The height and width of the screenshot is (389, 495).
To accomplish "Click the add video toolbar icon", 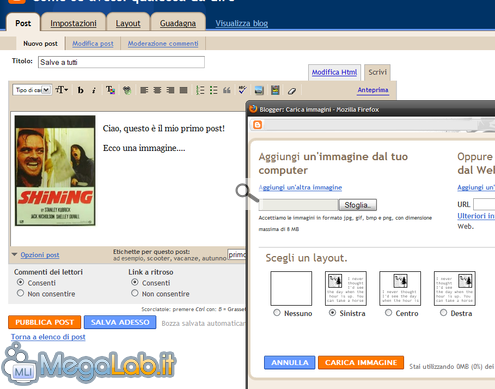I will click(275, 90).
